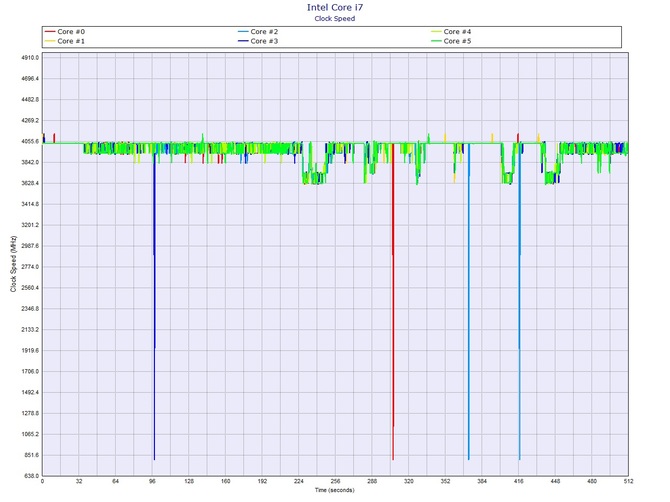Click the 224 x-axis tick label

299,481
